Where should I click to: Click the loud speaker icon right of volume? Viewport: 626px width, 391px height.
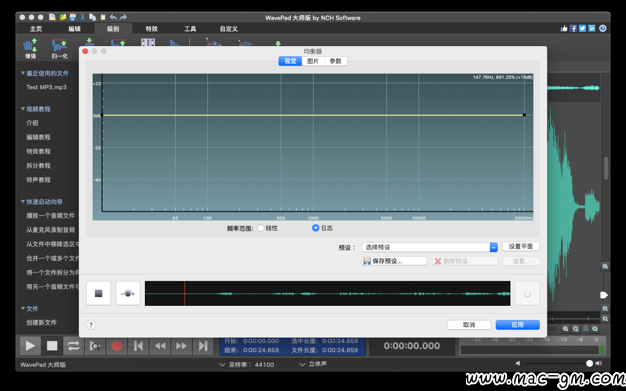[x=598, y=363]
